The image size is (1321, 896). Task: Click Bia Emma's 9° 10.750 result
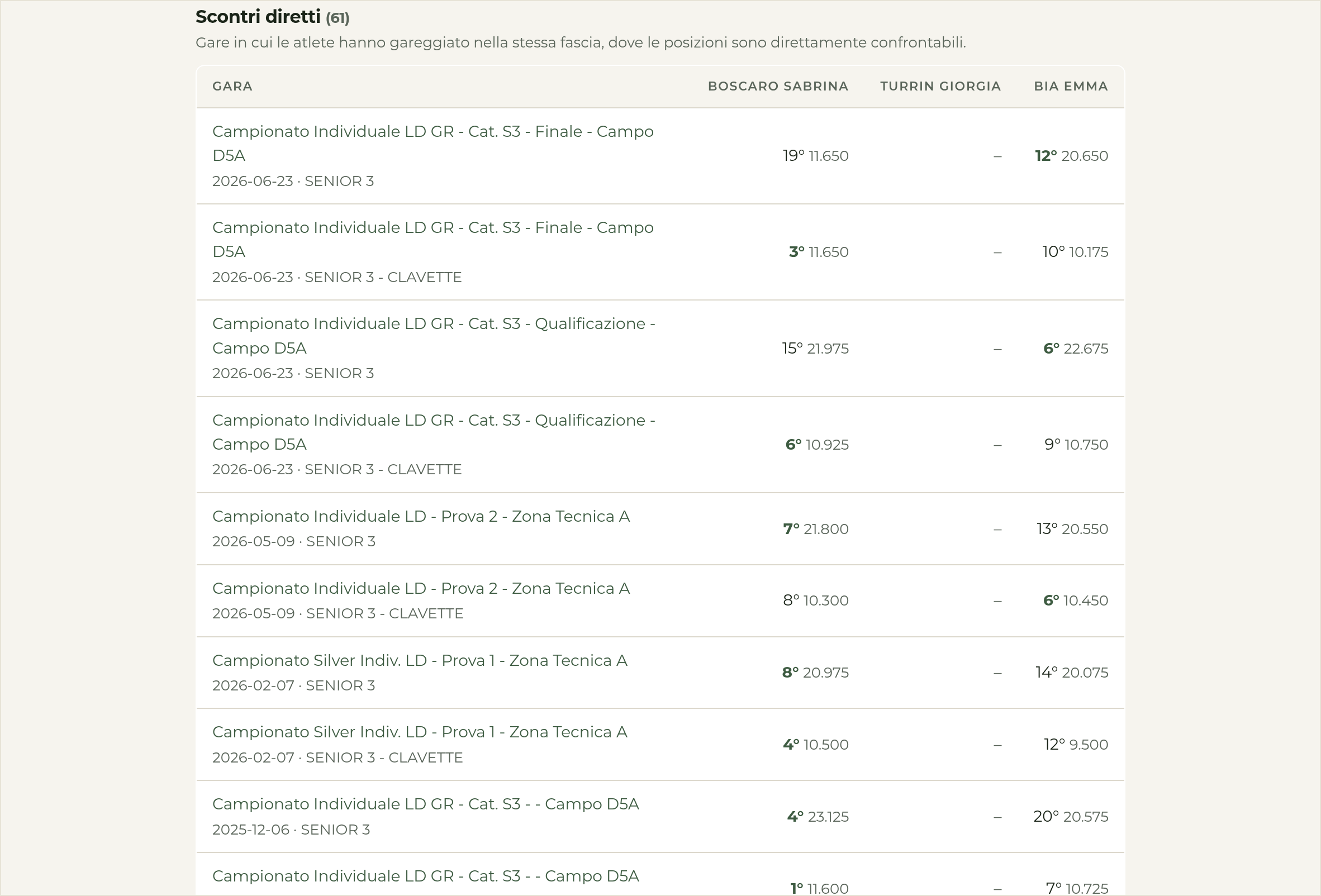1076,444
